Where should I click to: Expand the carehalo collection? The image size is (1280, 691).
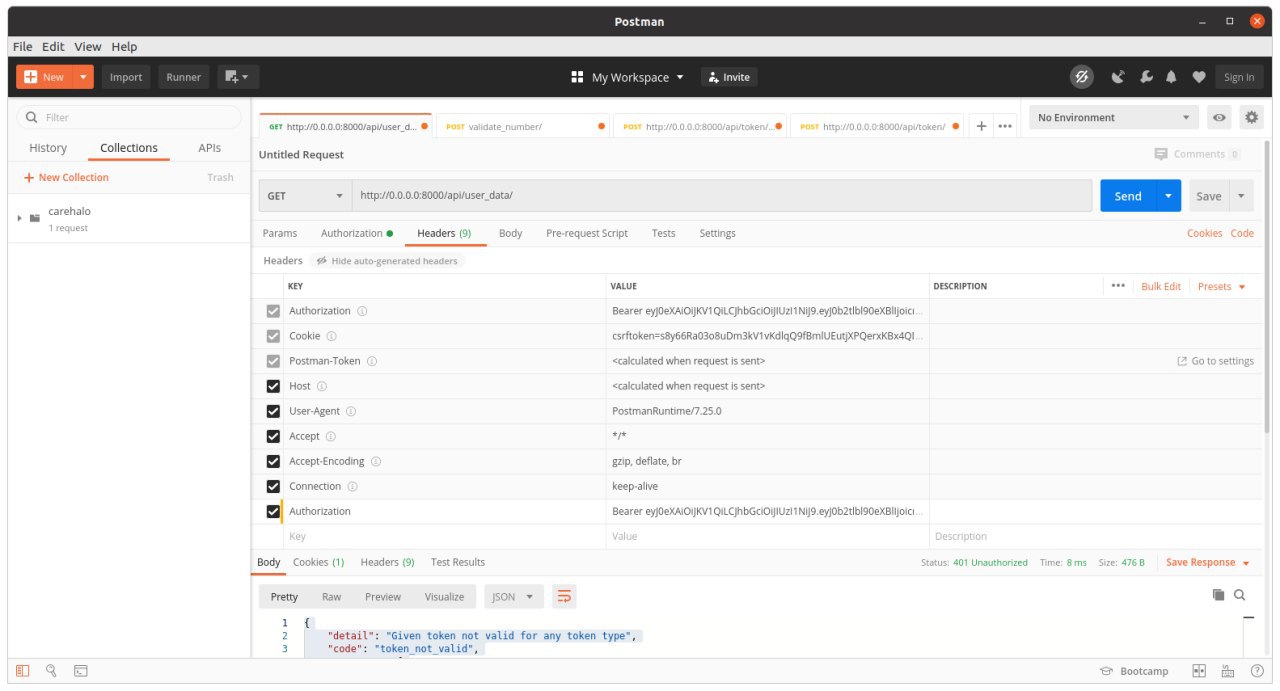pyautogui.click(x=19, y=218)
